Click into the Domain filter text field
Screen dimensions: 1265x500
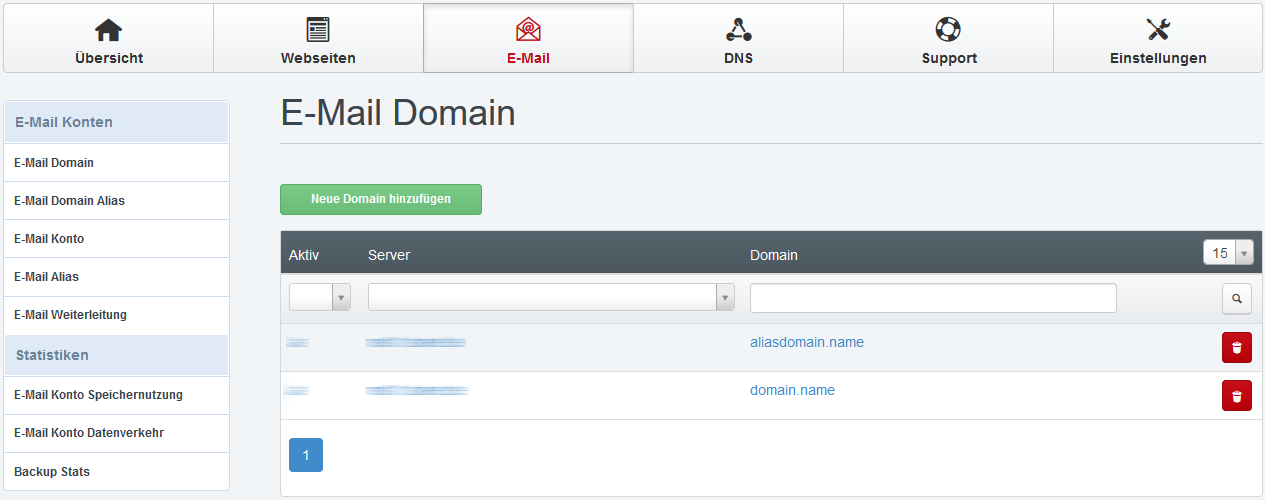click(x=932, y=298)
